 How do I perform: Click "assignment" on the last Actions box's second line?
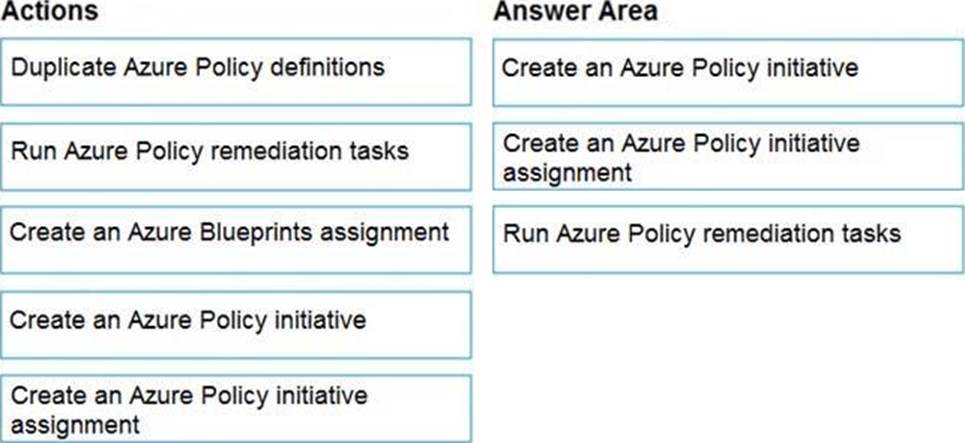pos(75,425)
